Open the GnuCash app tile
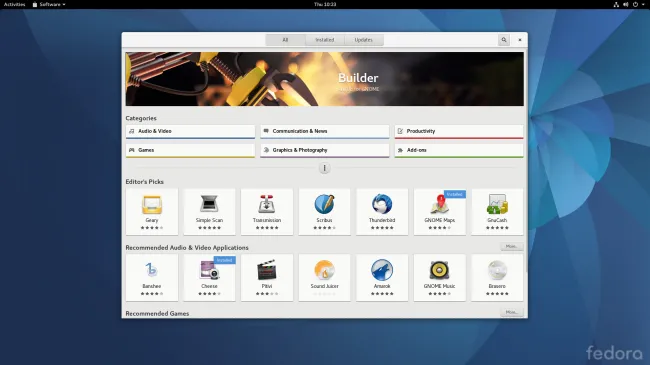The height and width of the screenshot is (365, 650). click(x=497, y=212)
